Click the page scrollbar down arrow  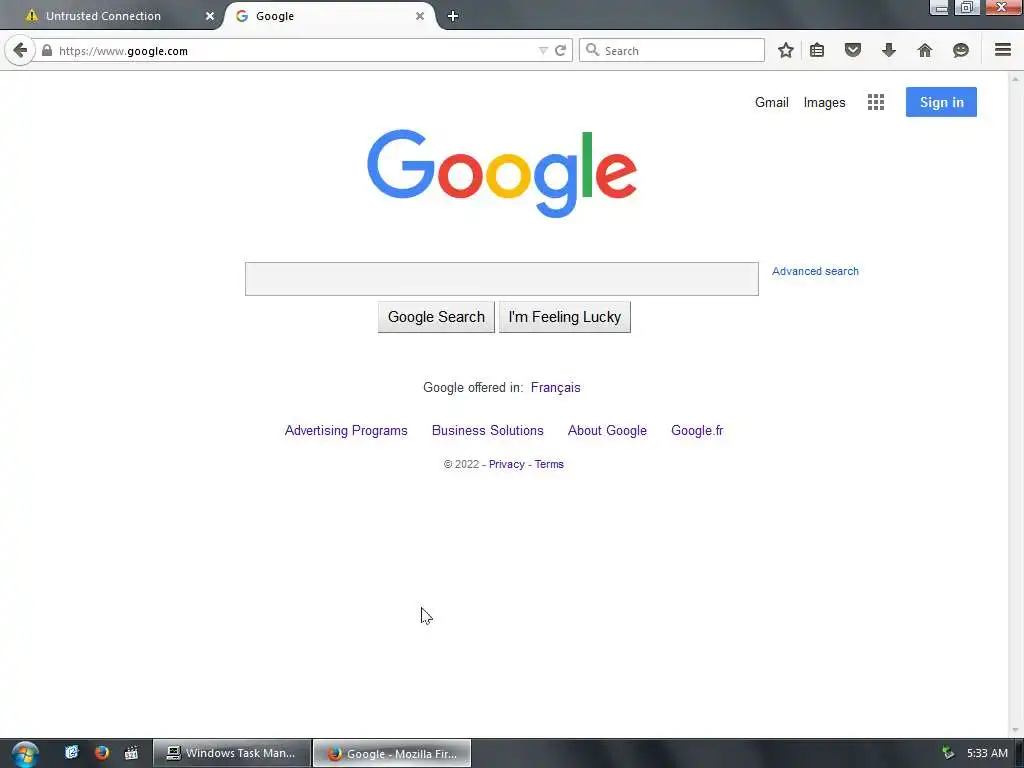1016,729
